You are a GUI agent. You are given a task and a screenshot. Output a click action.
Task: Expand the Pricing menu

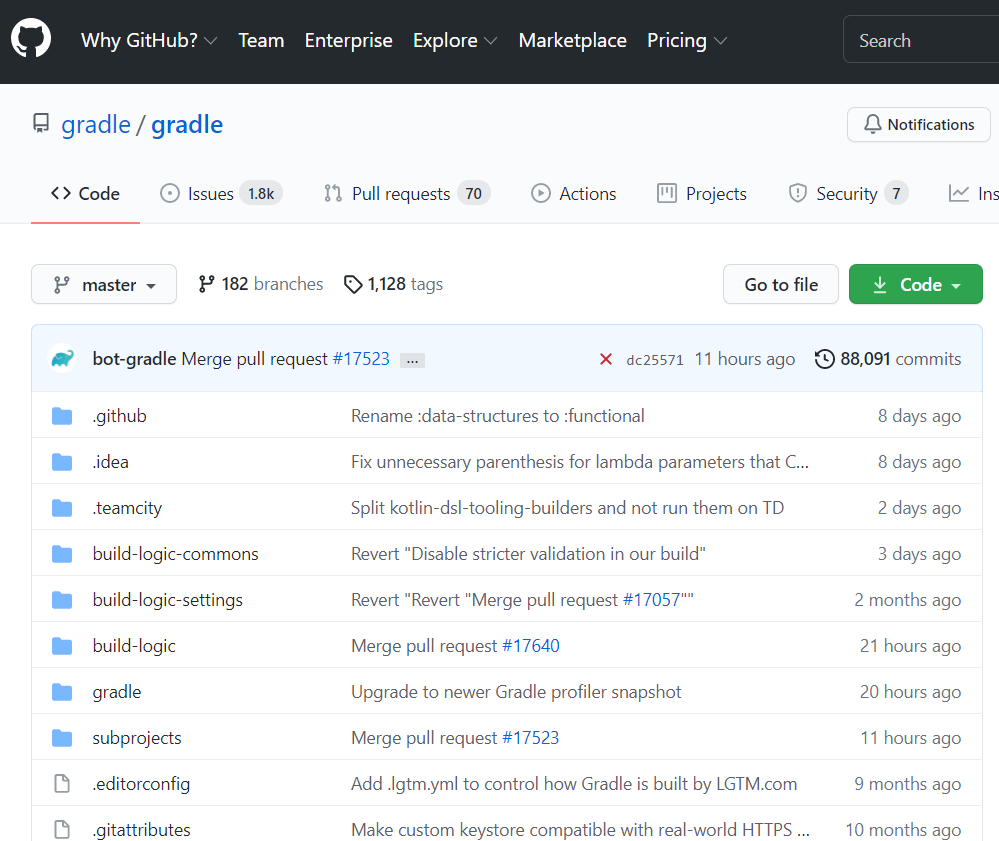pyautogui.click(x=687, y=40)
